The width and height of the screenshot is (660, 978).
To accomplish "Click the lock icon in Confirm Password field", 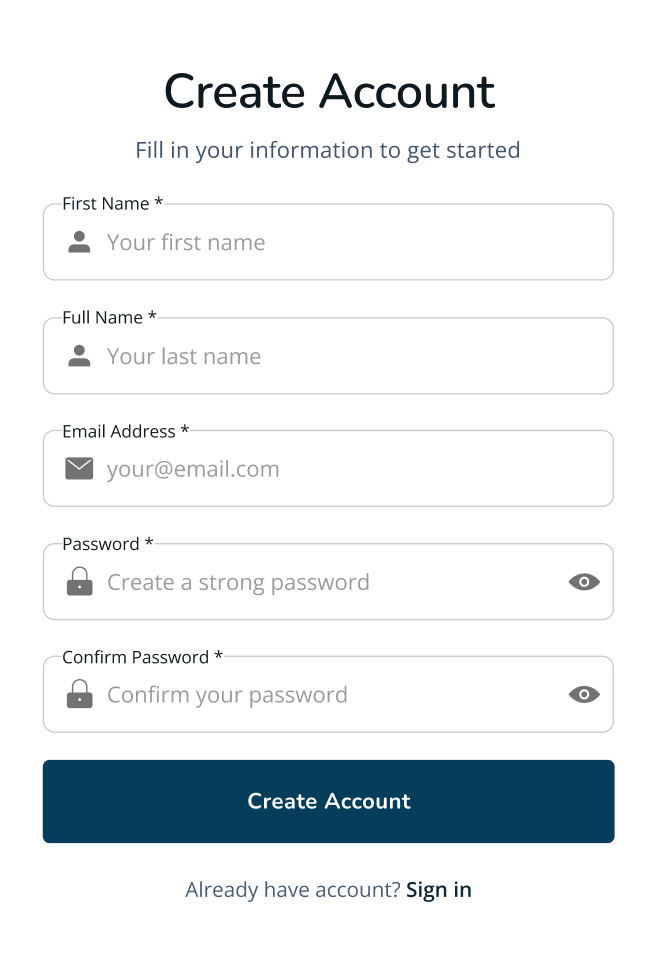I will coord(79,694).
